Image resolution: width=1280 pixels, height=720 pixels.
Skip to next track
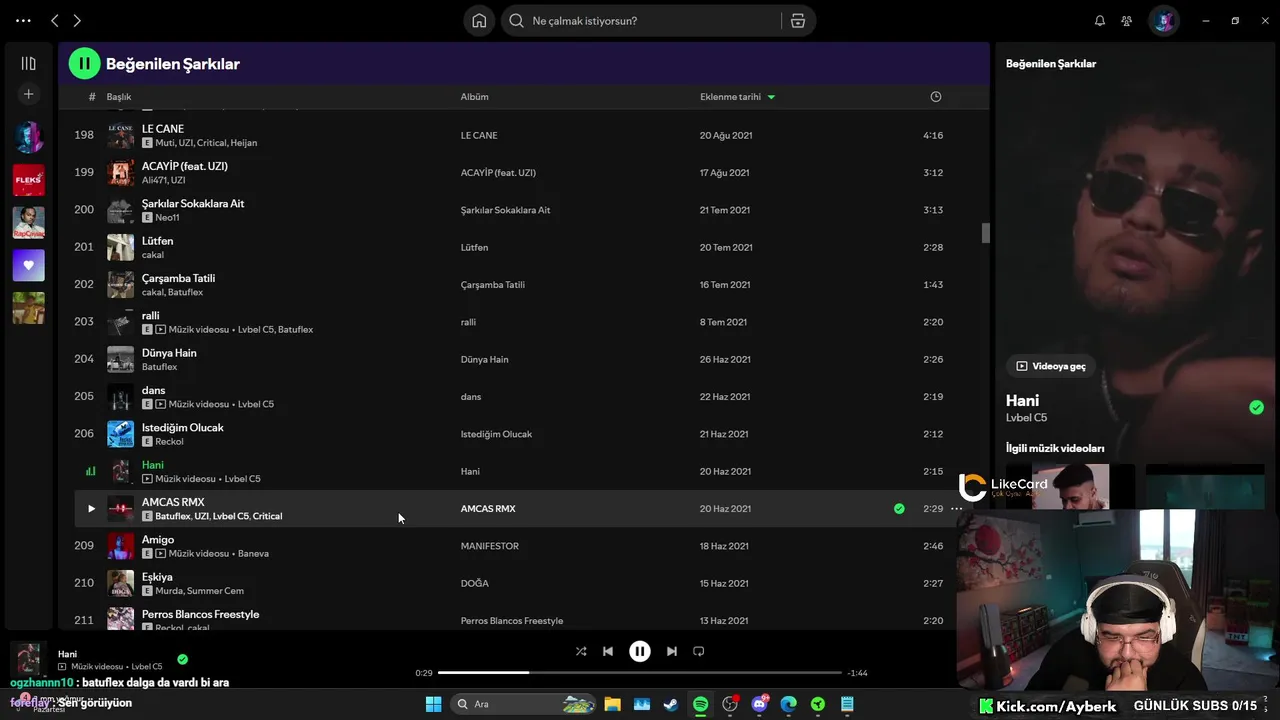[x=672, y=651]
